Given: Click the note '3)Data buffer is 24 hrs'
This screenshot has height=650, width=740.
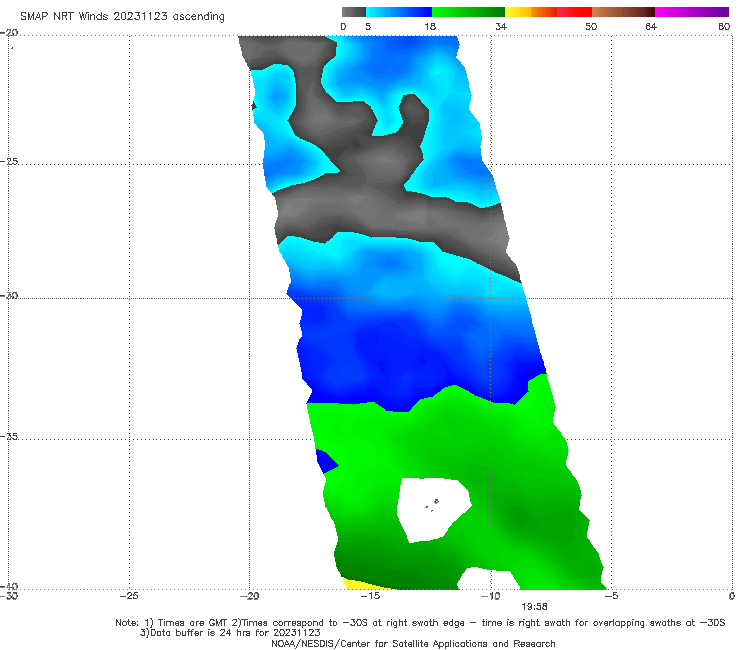Looking at the screenshot, I should [x=230, y=633].
